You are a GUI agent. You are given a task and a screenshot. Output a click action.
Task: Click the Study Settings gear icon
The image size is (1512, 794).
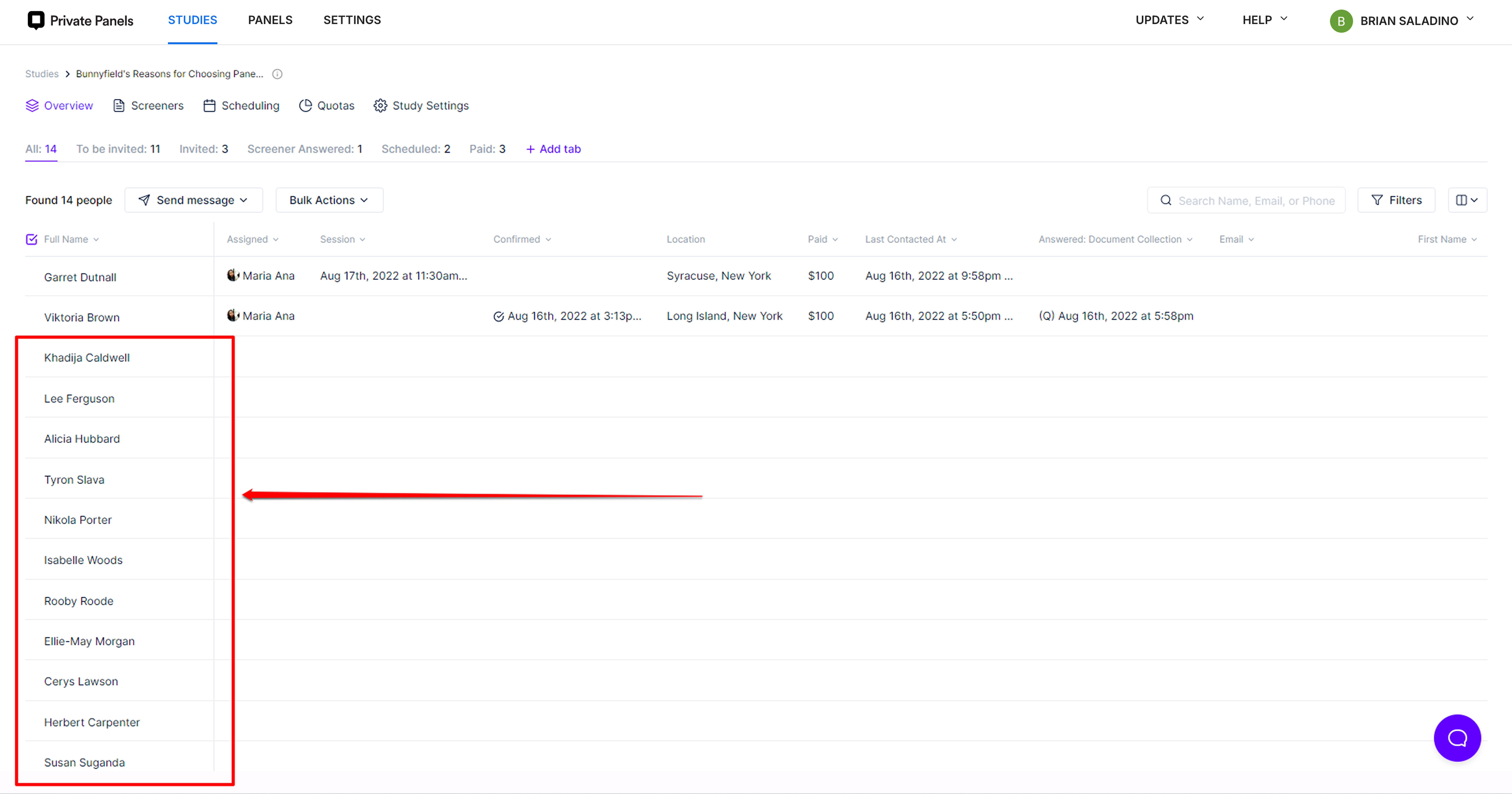380,106
